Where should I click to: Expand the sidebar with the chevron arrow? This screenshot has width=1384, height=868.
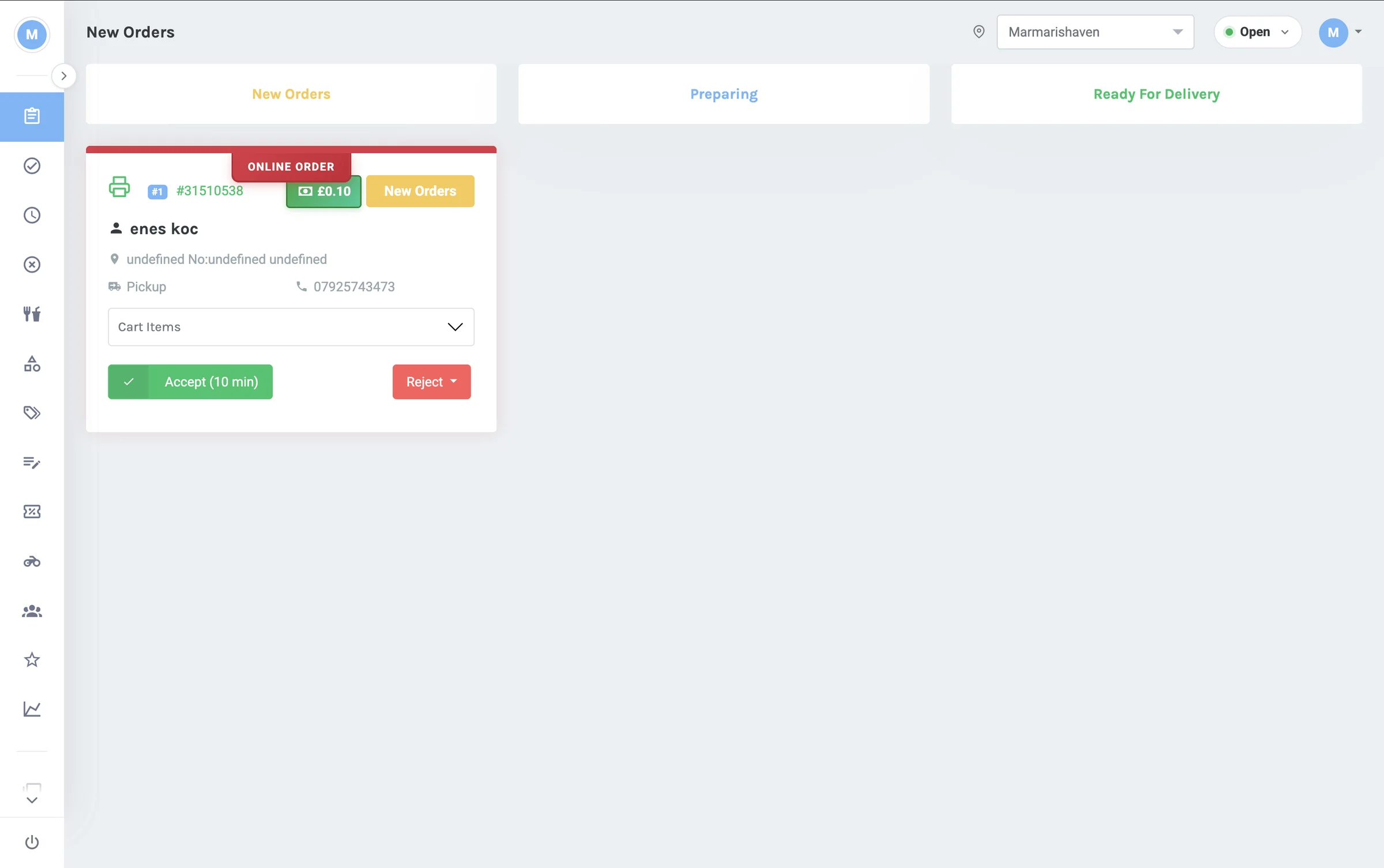(x=64, y=76)
